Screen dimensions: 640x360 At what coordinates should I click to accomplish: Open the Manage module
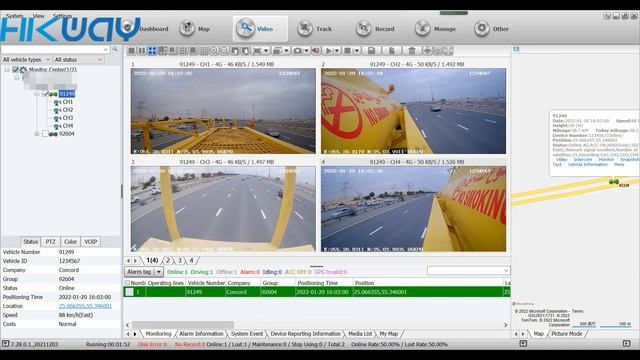click(x=435, y=29)
